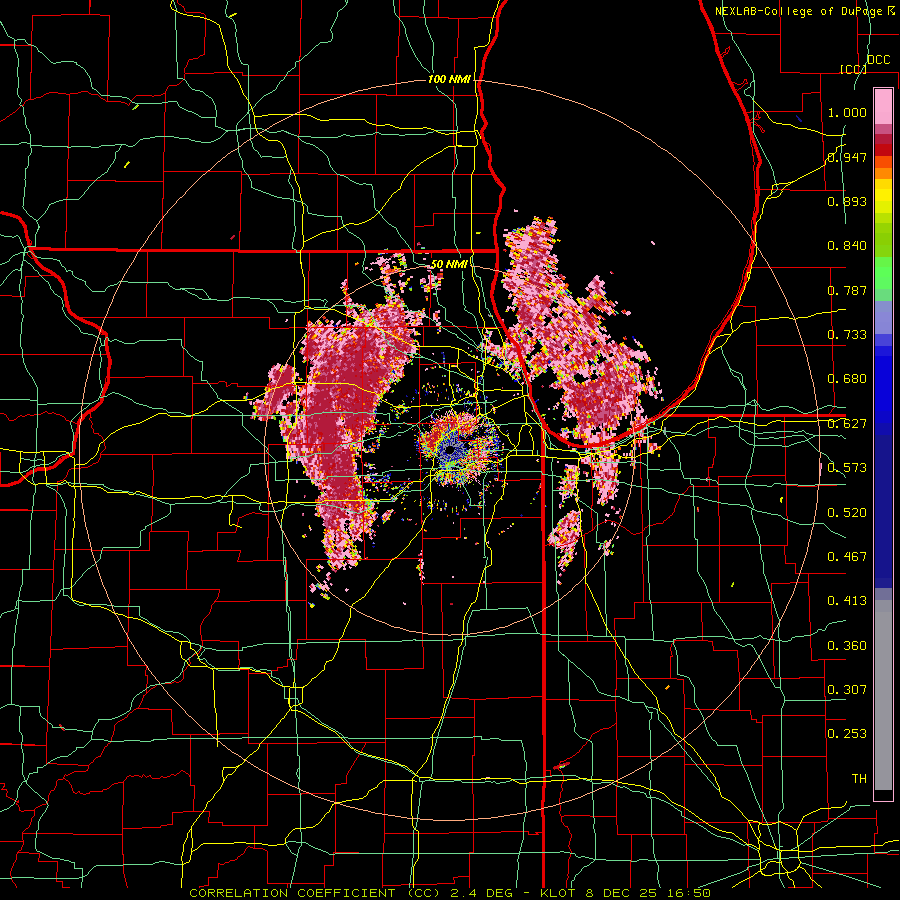This screenshot has width=900, height=900.
Task: Click the 0.840 legend value
Action: [847, 246]
